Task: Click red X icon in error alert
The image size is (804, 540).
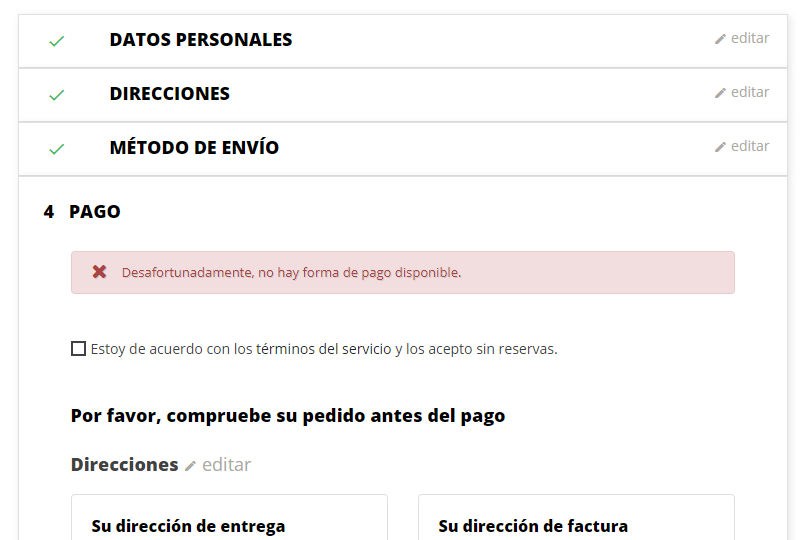Action: point(99,272)
